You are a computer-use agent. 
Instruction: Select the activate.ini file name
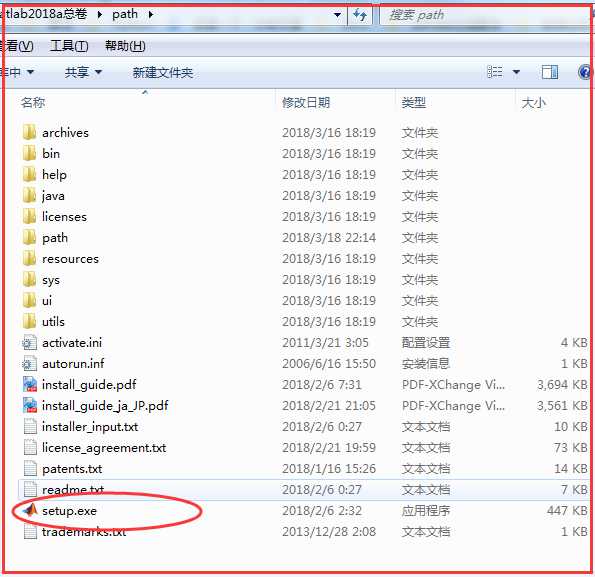72,343
